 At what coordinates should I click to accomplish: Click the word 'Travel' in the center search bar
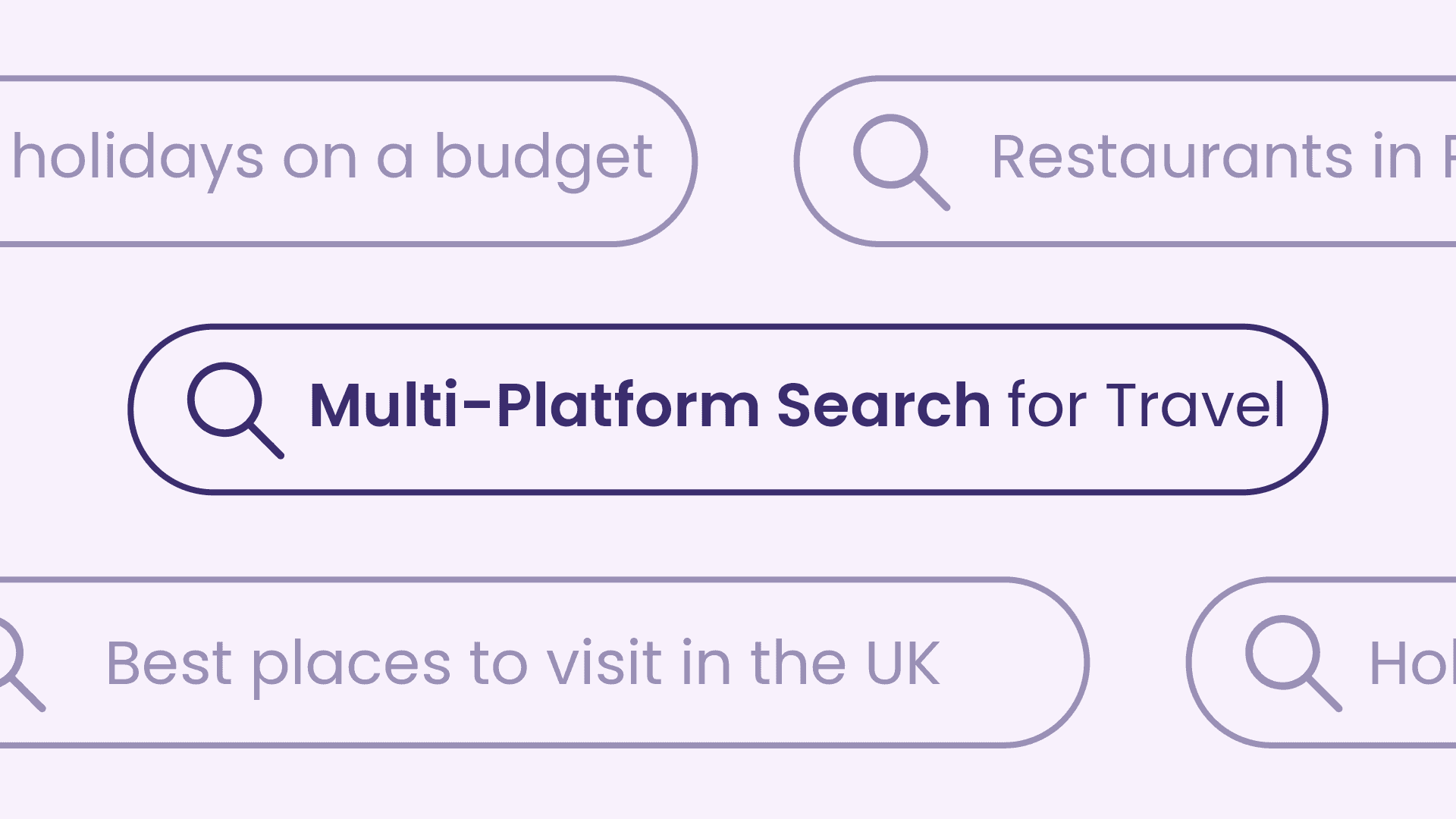(1195, 406)
